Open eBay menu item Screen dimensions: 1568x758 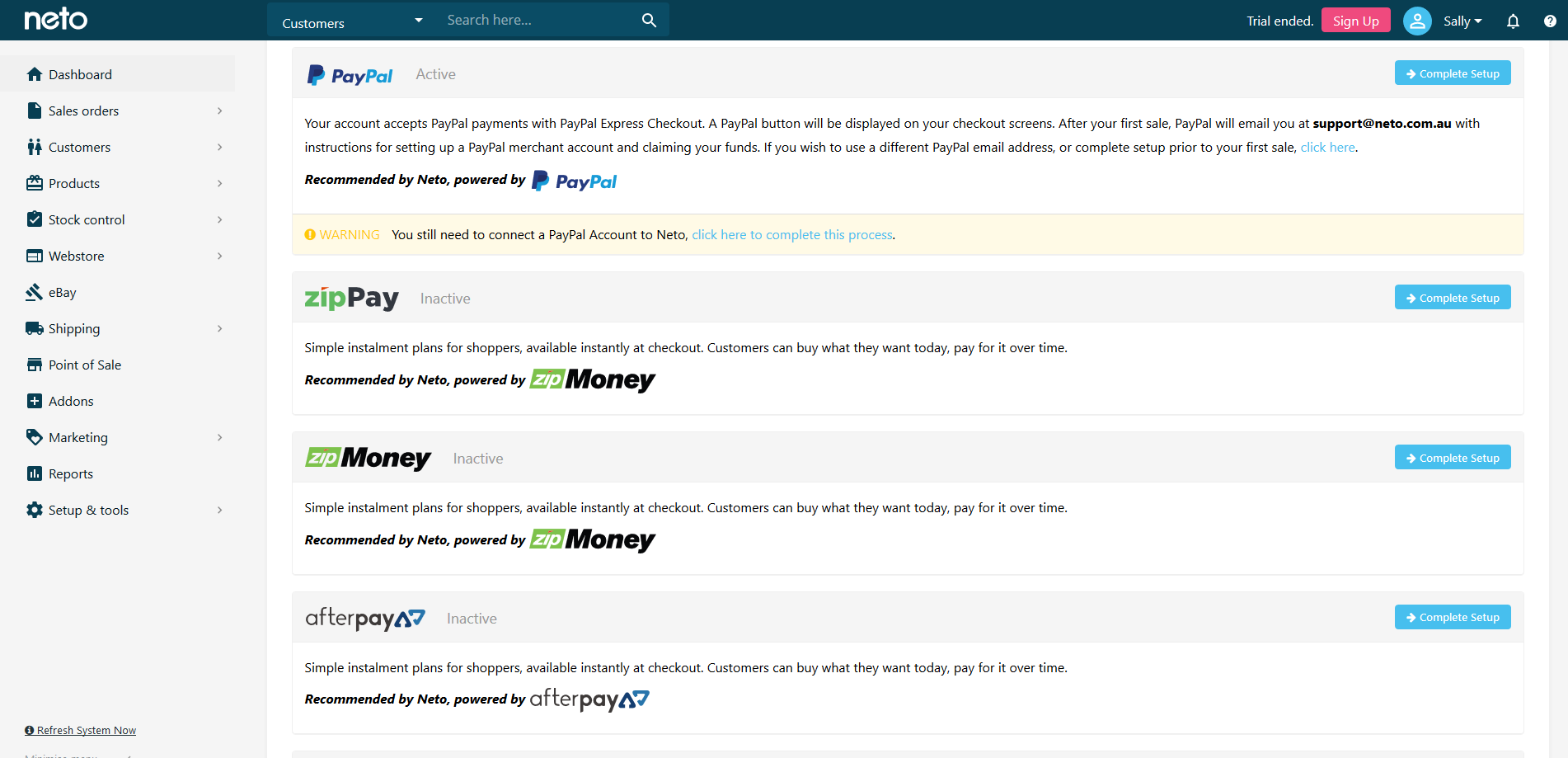[118, 292]
